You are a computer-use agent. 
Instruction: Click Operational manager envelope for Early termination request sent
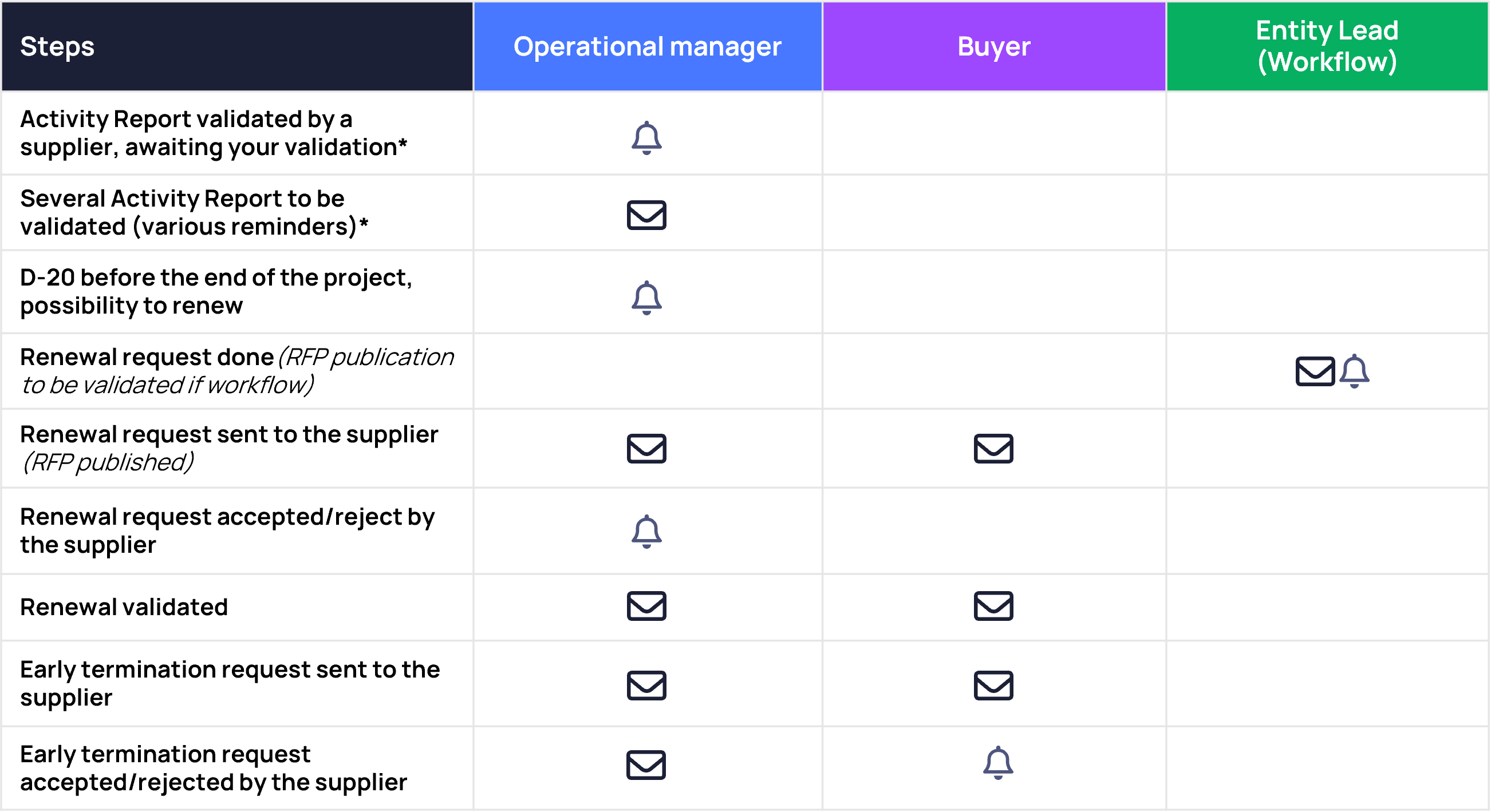click(x=646, y=686)
